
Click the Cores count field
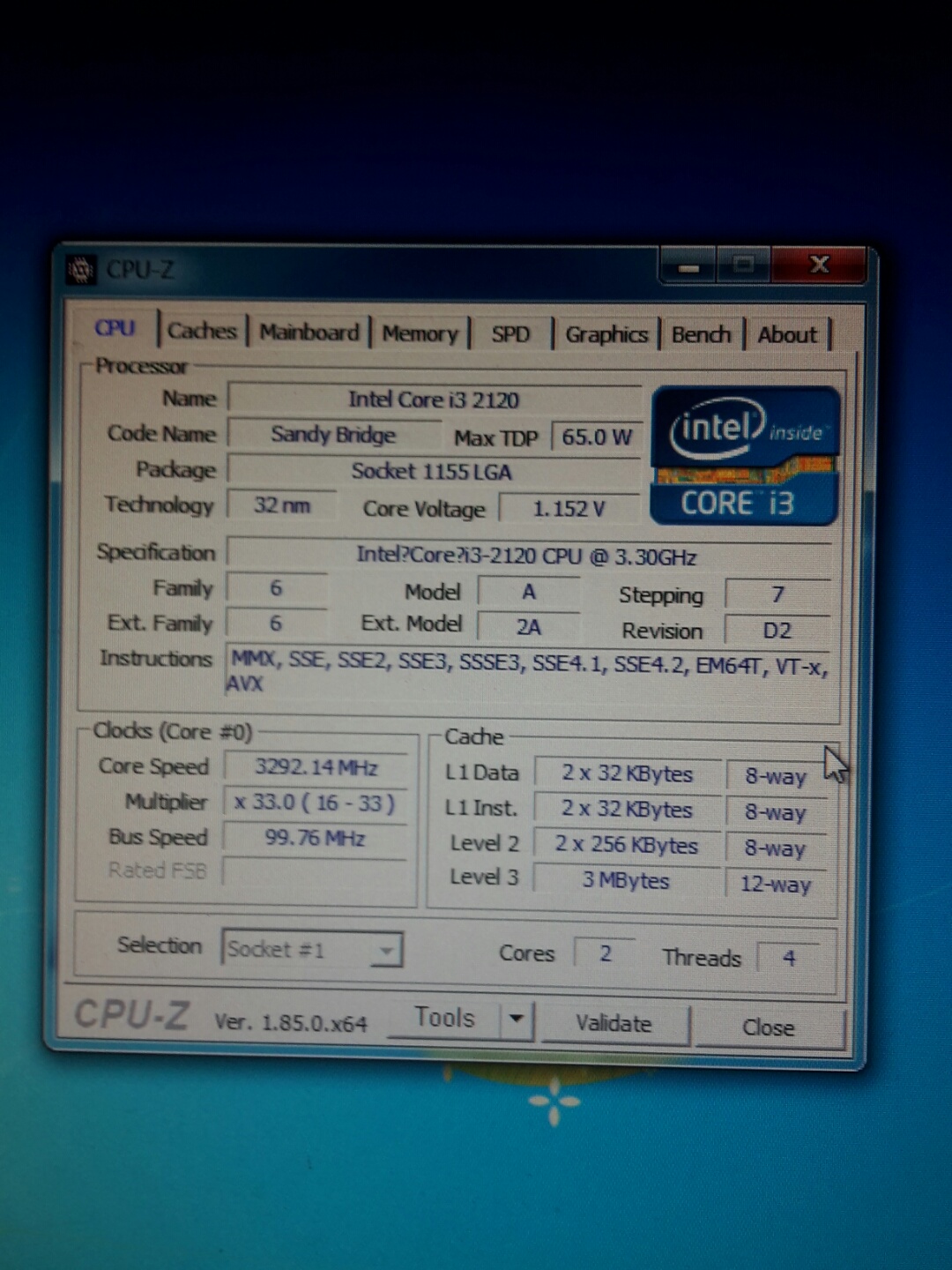(606, 953)
